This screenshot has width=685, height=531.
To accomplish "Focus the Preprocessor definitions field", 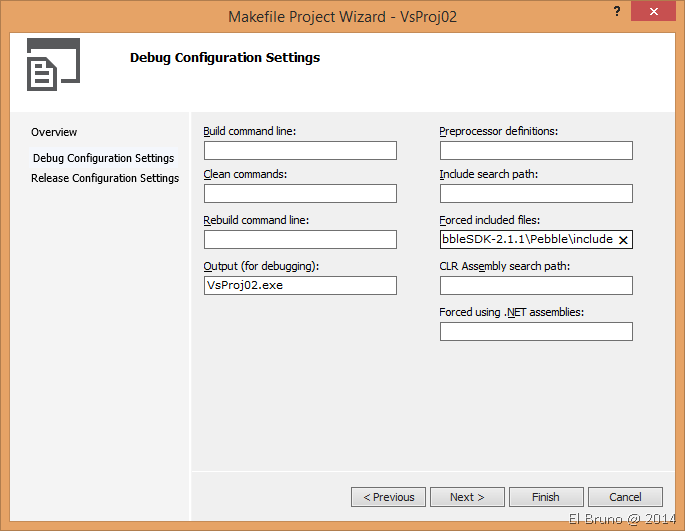I will 536,151.
